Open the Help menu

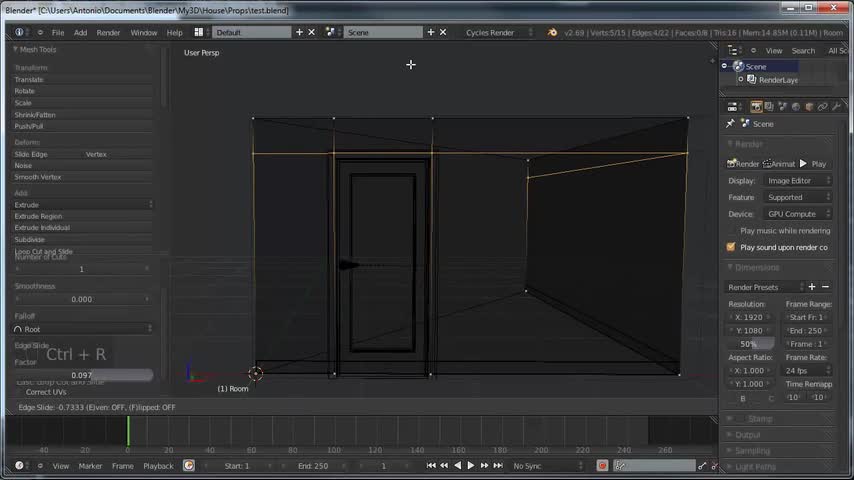pos(174,33)
